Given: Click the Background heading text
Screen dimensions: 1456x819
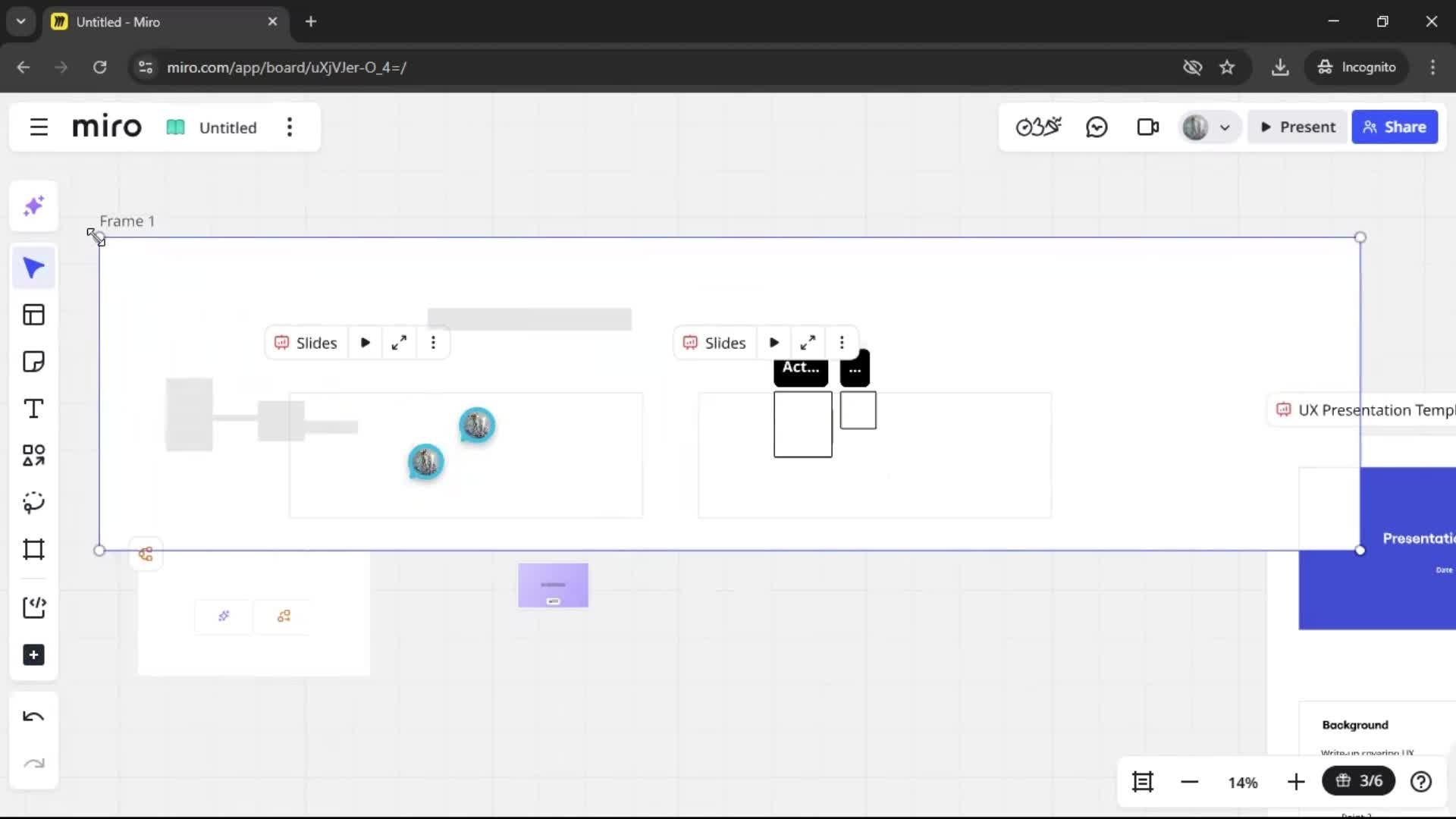Looking at the screenshot, I should [1355, 725].
